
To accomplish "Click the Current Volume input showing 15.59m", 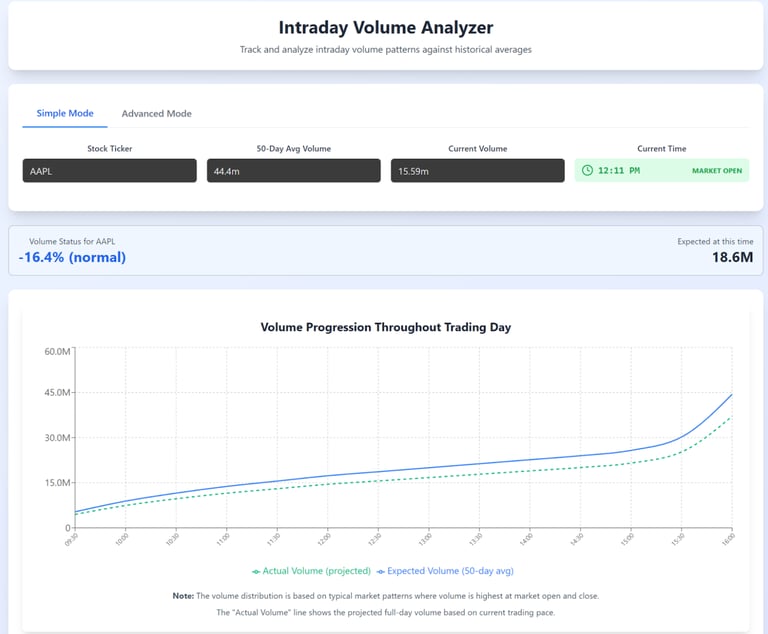I will 477,171.
